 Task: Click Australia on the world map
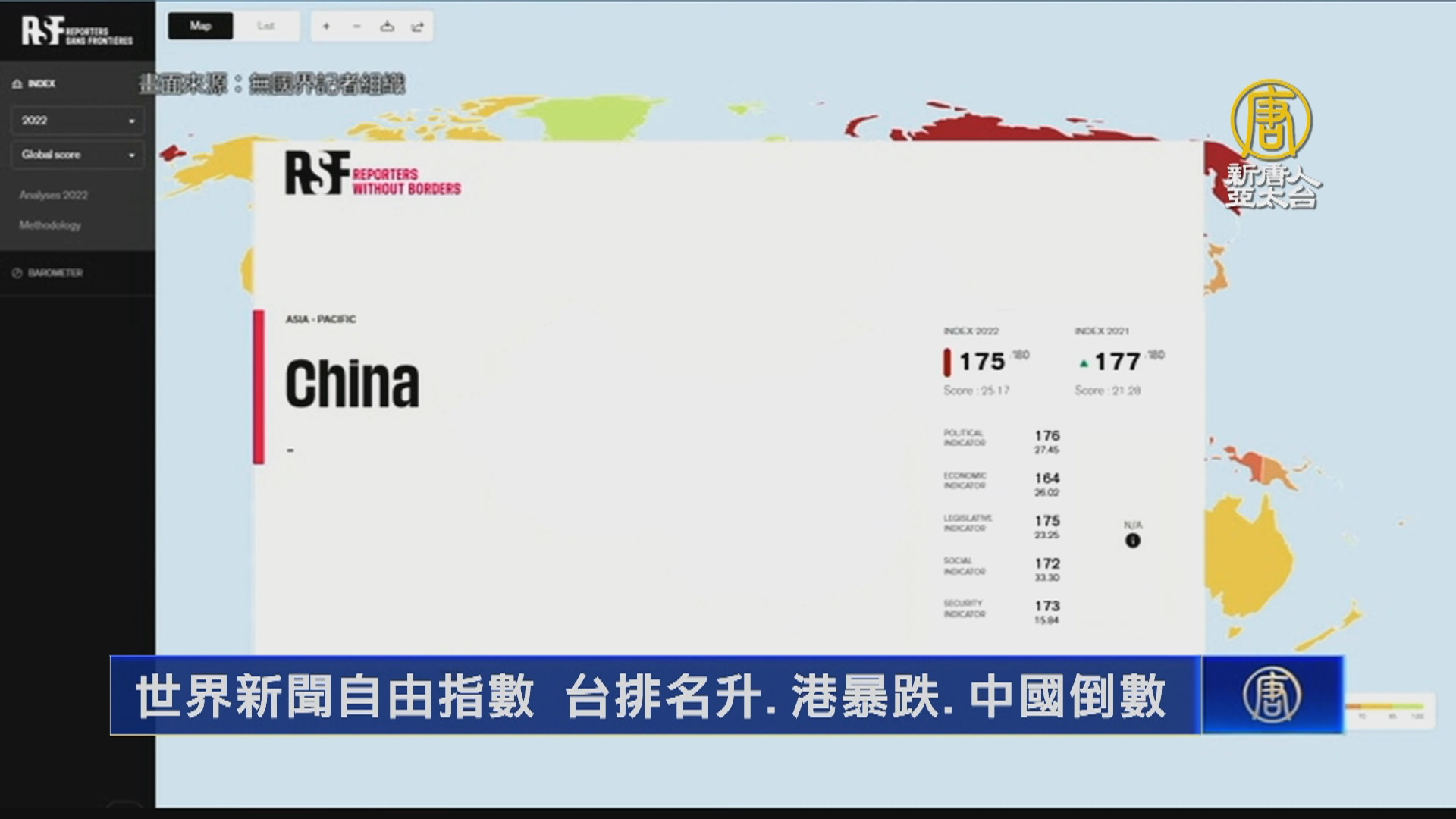tap(1247, 561)
